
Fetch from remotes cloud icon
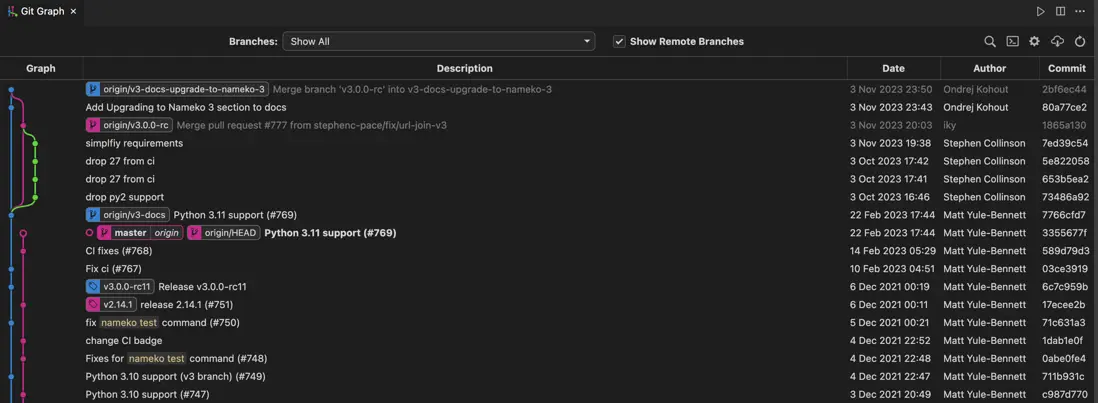[1057, 41]
